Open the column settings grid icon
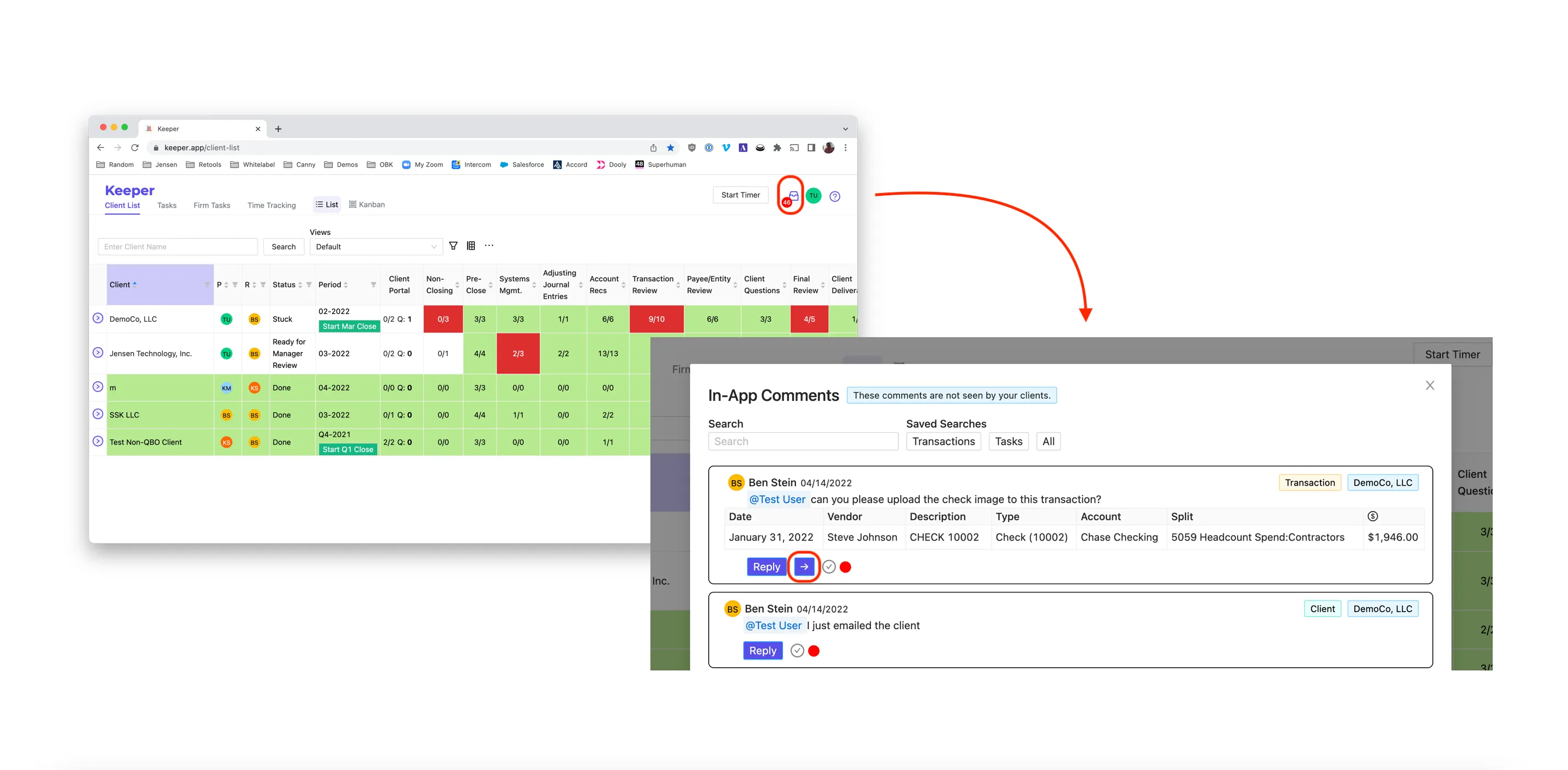Viewport: 1568px width, 770px height. tap(471, 246)
